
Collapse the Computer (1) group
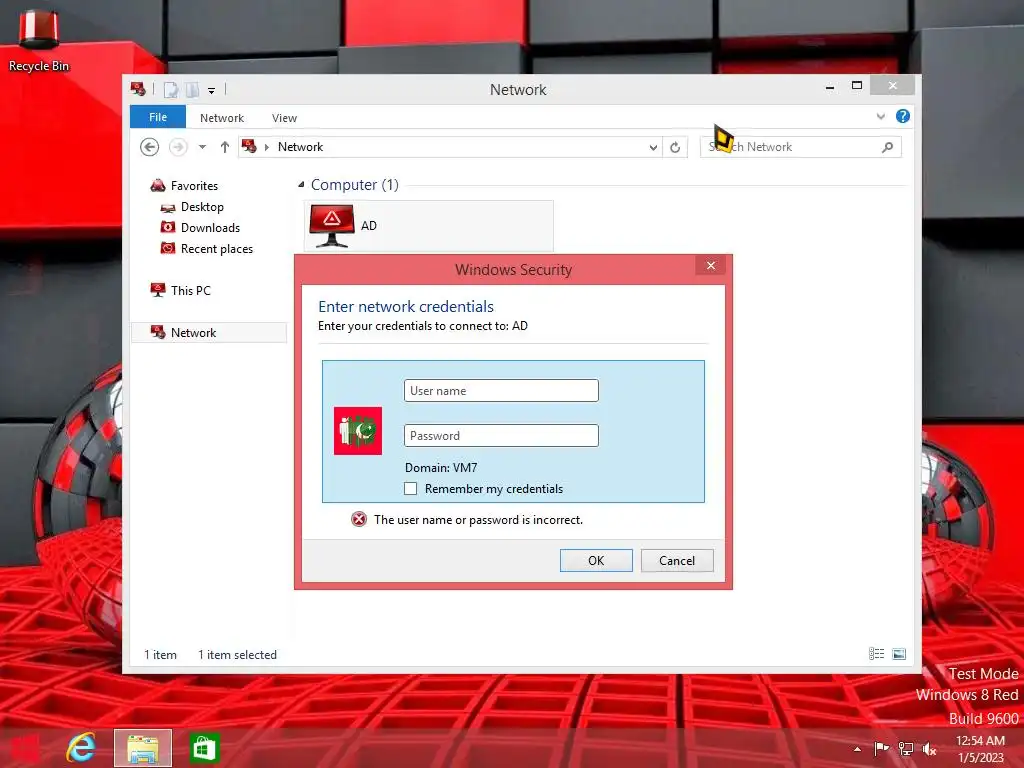pos(301,185)
